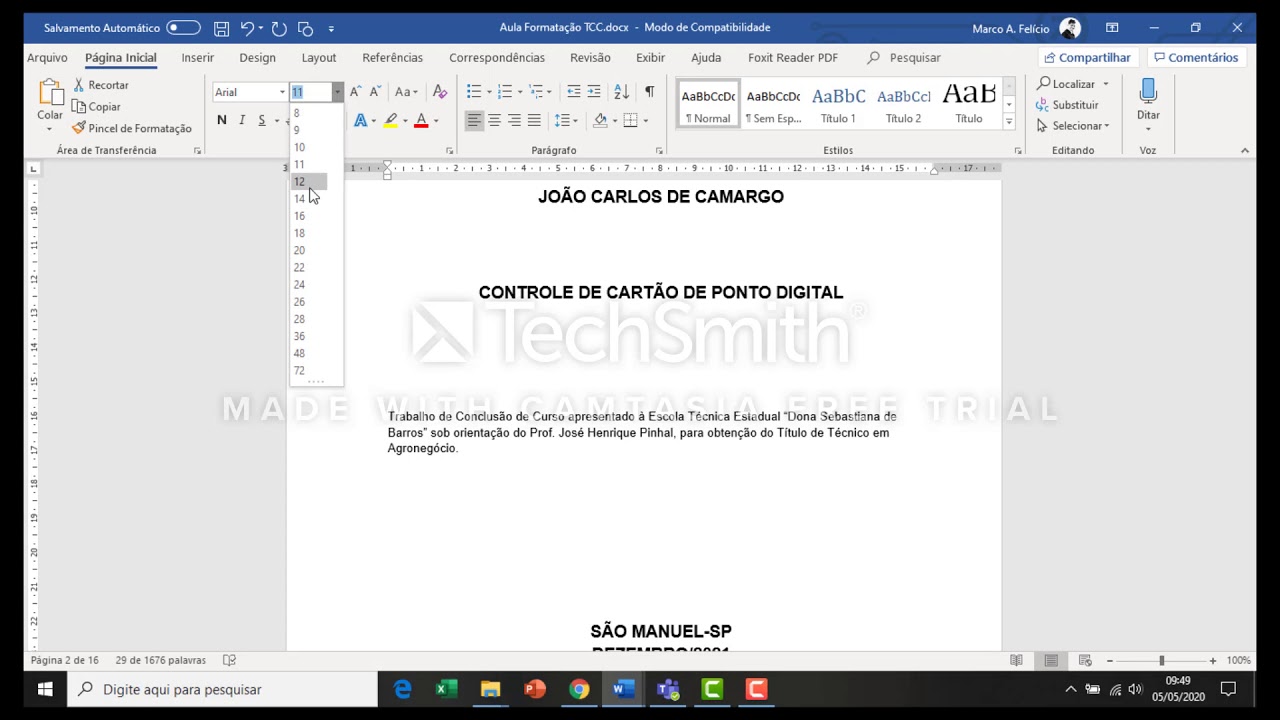Apply red font color
The width and height of the screenshot is (1280, 720).
tap(421, 121)
